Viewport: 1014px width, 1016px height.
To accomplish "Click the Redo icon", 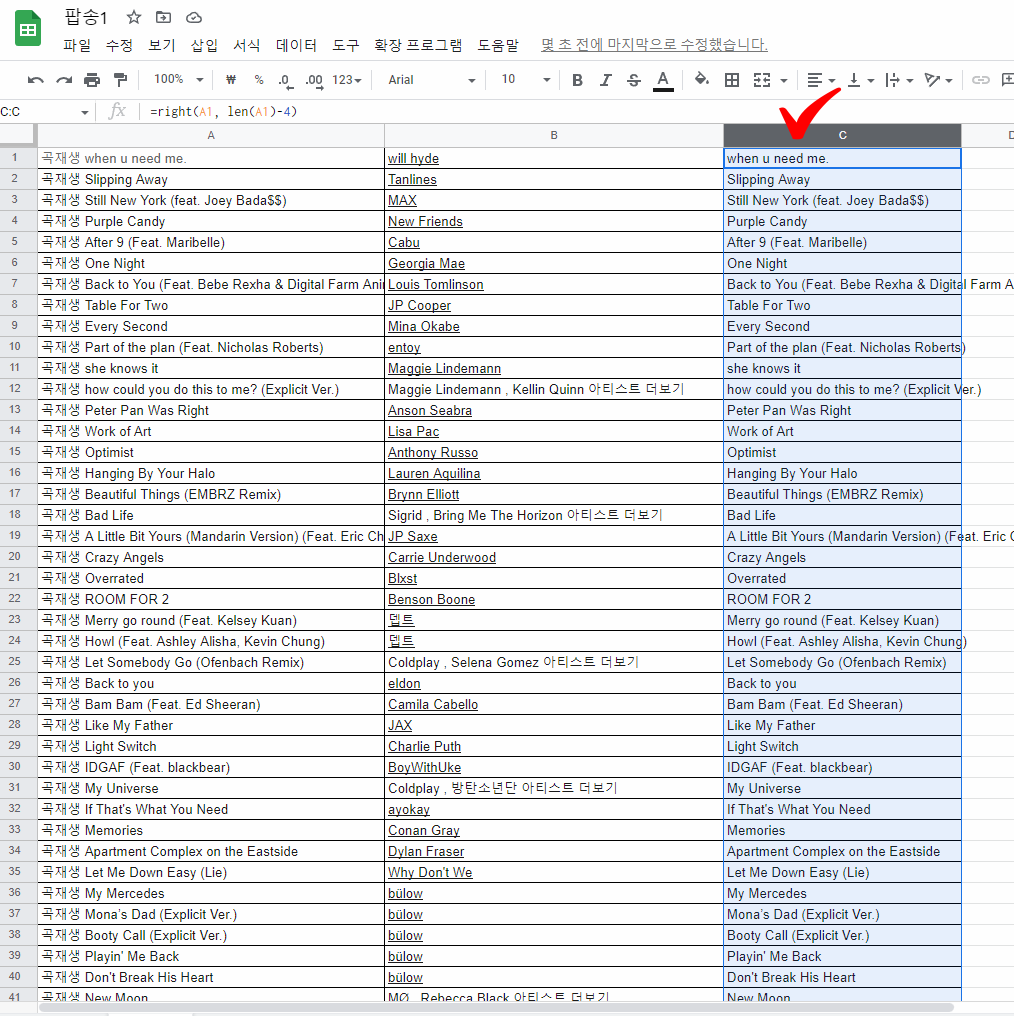I will click(x=63, y=80).
